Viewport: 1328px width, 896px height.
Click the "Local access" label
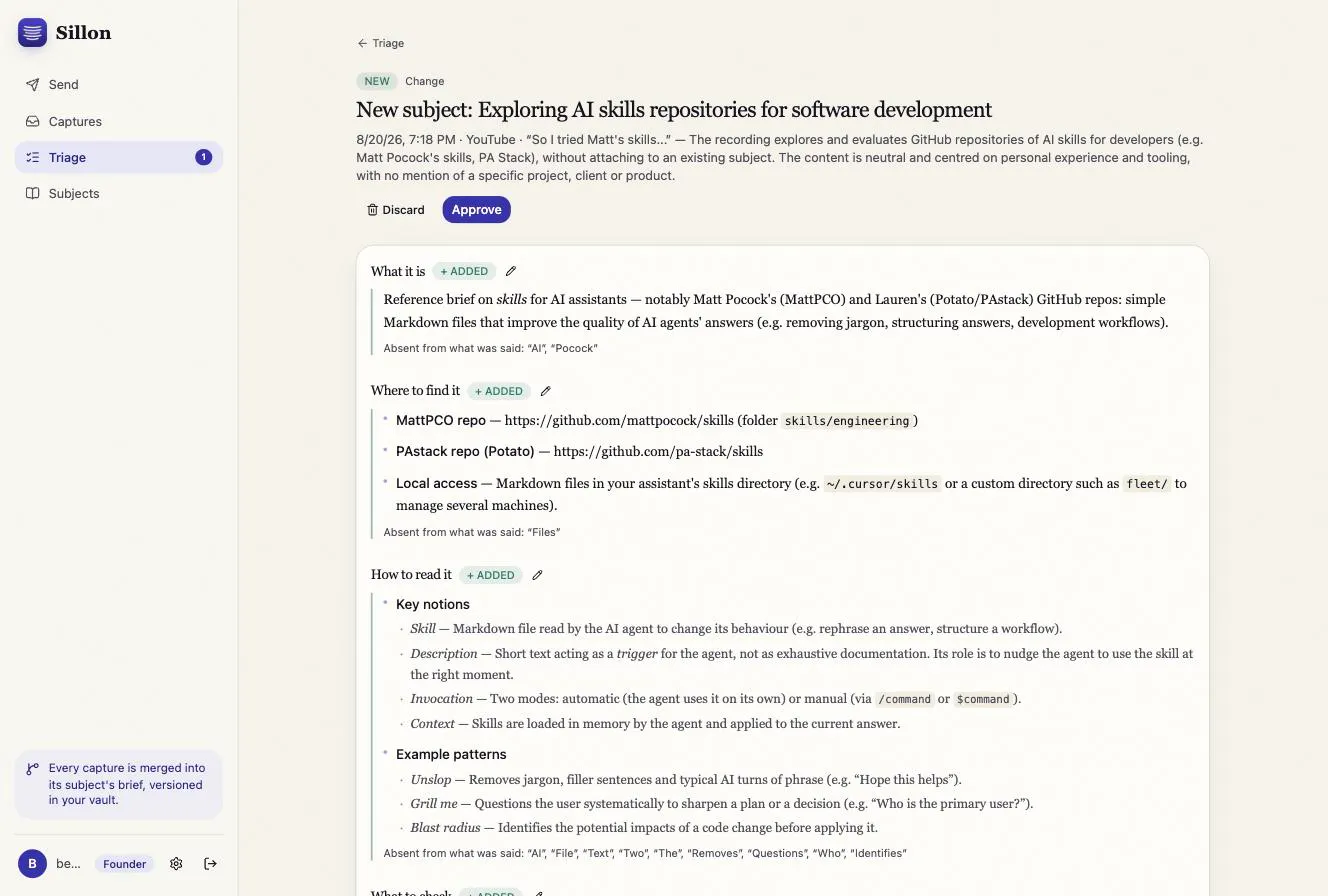coord(436,484)
